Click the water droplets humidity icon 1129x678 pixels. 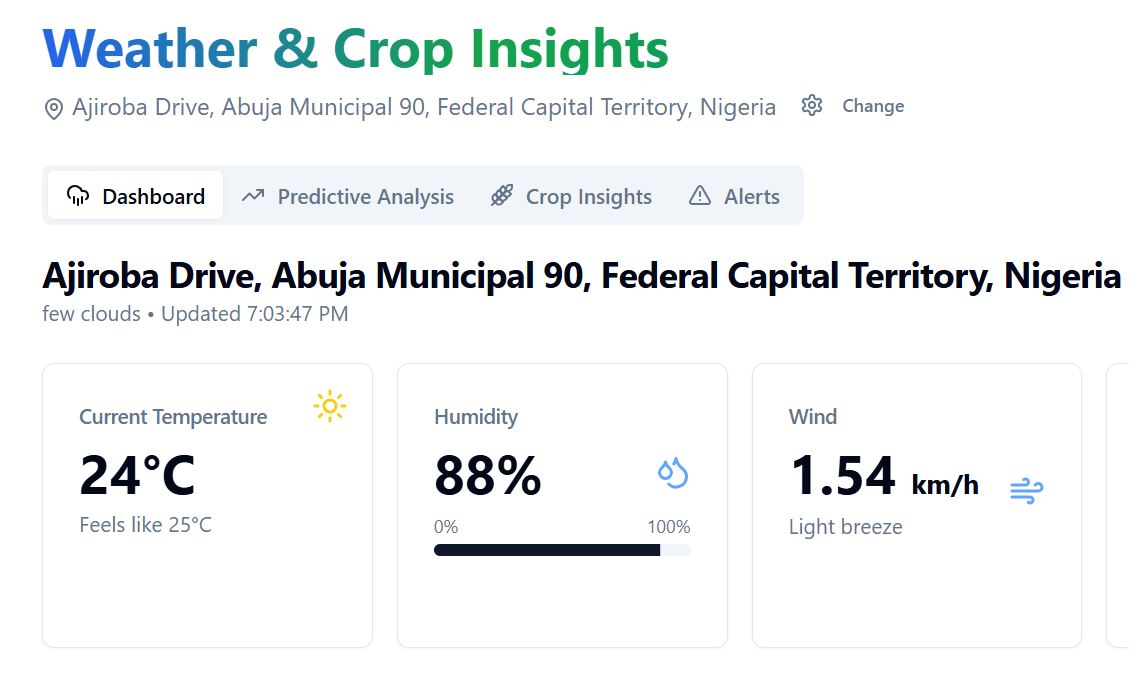pyautogui.click(x=673, y=473)
